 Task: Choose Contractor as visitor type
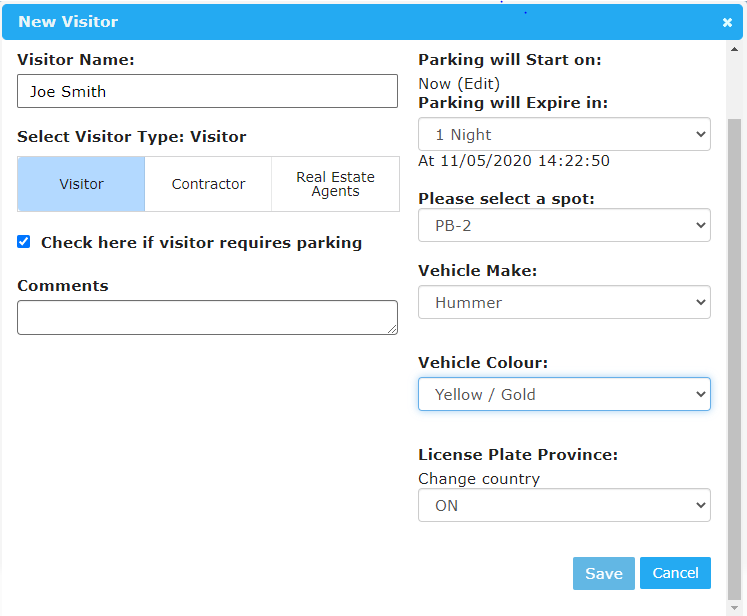pos(208,184)
